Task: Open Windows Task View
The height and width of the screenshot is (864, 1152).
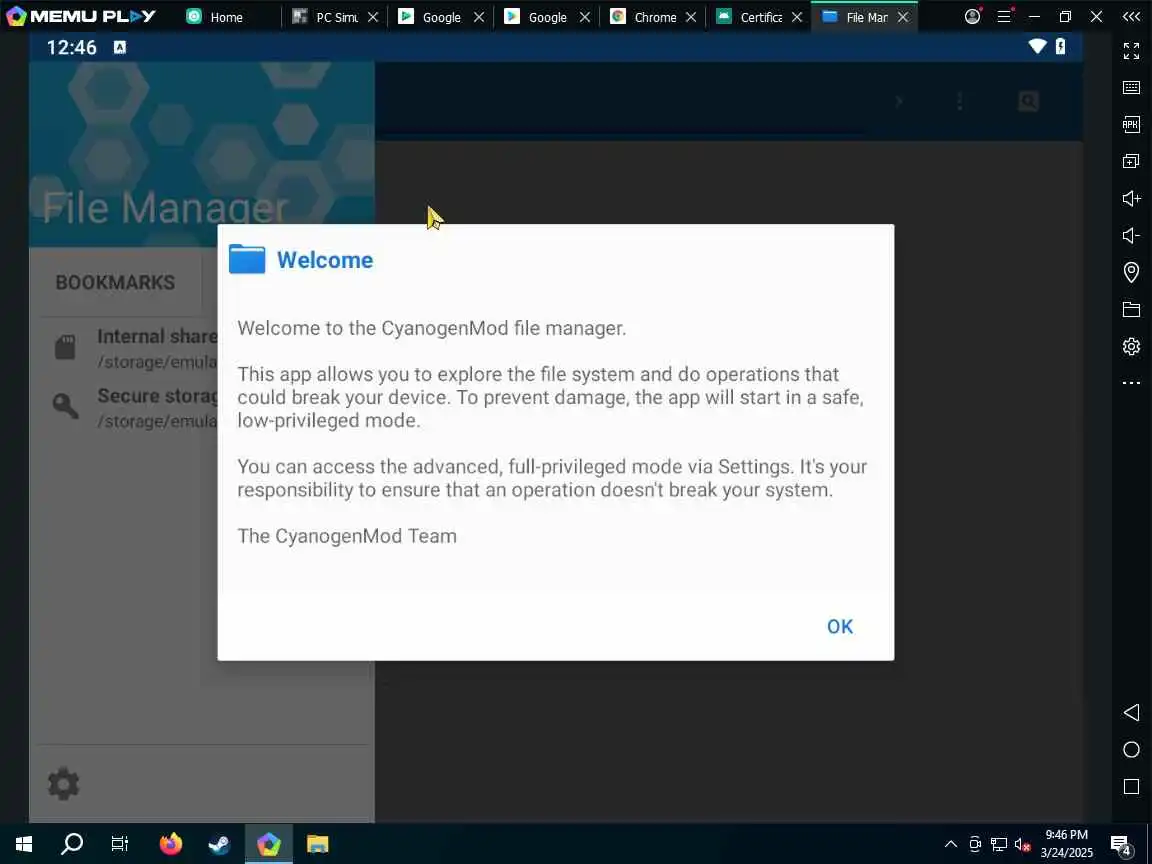Action: click(120, 844)
